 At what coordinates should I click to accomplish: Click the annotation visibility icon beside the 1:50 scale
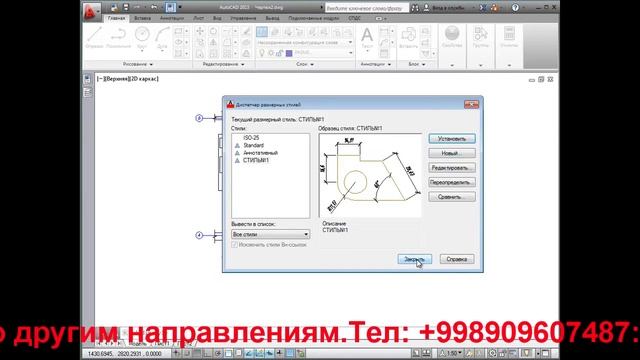click(469, 353)
